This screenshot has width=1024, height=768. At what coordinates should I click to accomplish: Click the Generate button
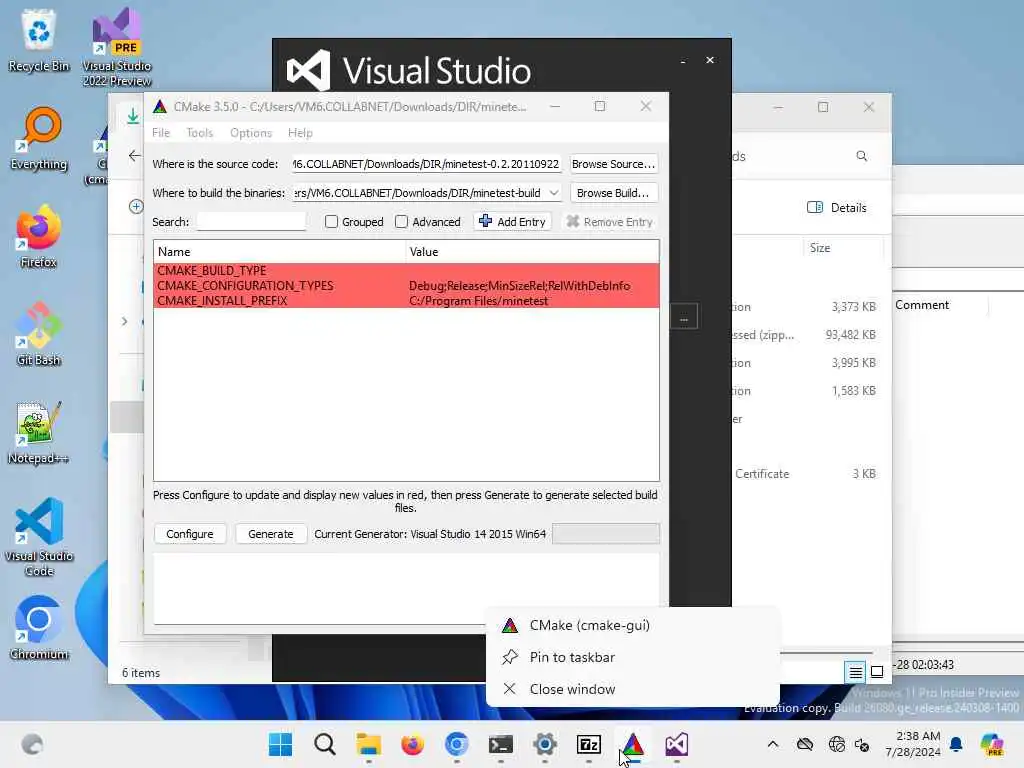tap(270, 534)
